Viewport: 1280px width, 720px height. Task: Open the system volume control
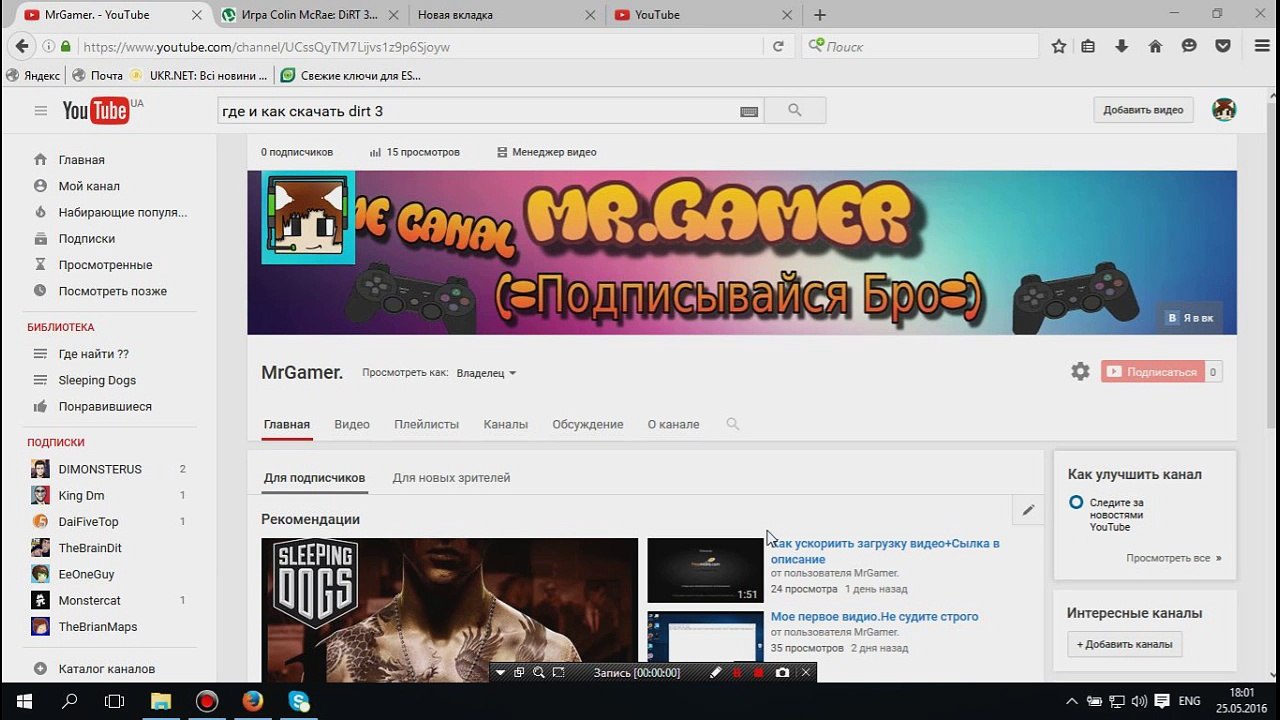click(1139, 701)
